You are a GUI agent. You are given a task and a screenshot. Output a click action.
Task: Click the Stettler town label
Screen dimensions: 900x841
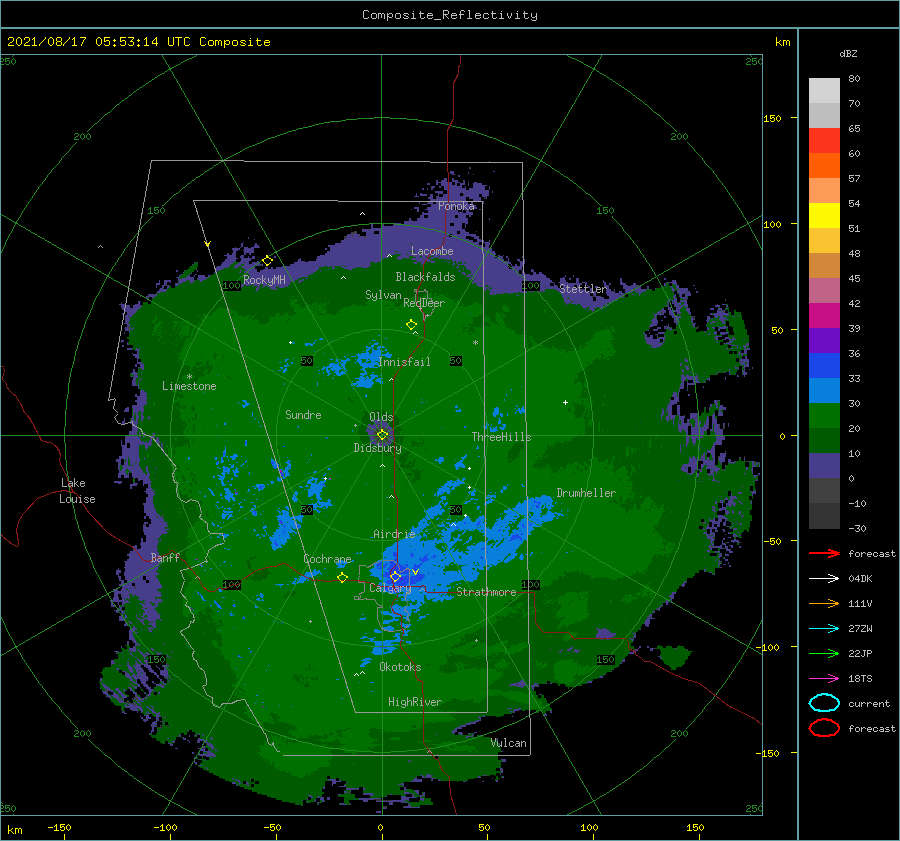[x=583, y=289]
